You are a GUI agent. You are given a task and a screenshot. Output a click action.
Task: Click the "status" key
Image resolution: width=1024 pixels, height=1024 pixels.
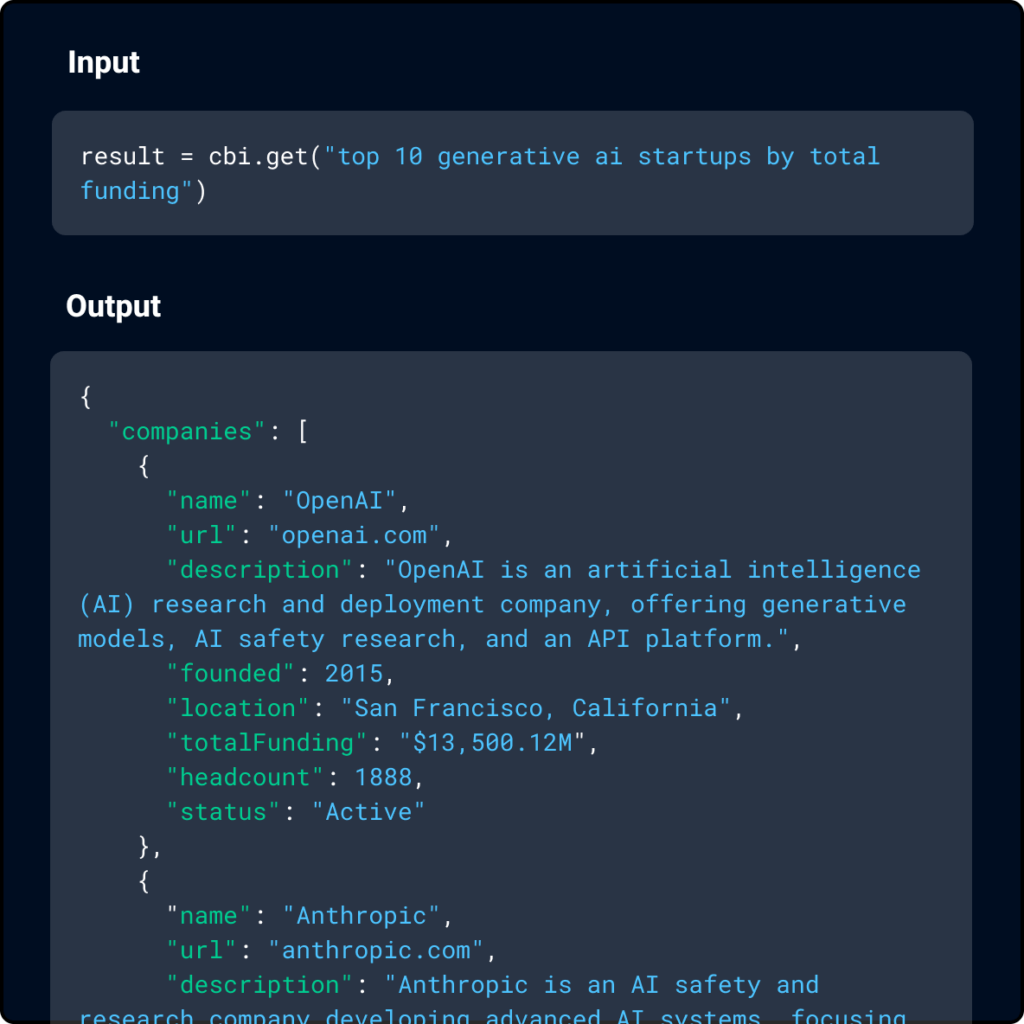point(224,812)
